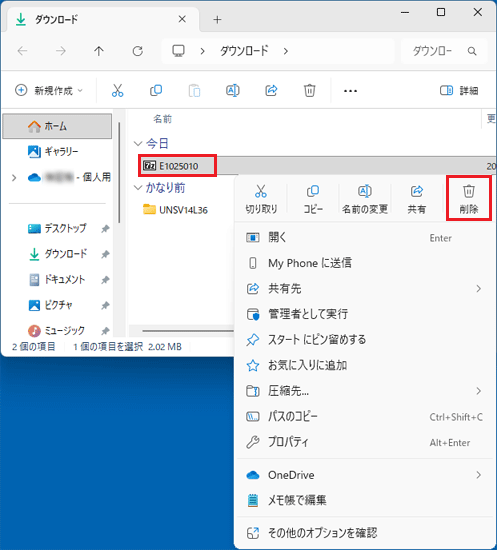Screen dimensions: 497x550
Task: Click the pin icon next to ダウンロード
Action: (x=105, y=254)
